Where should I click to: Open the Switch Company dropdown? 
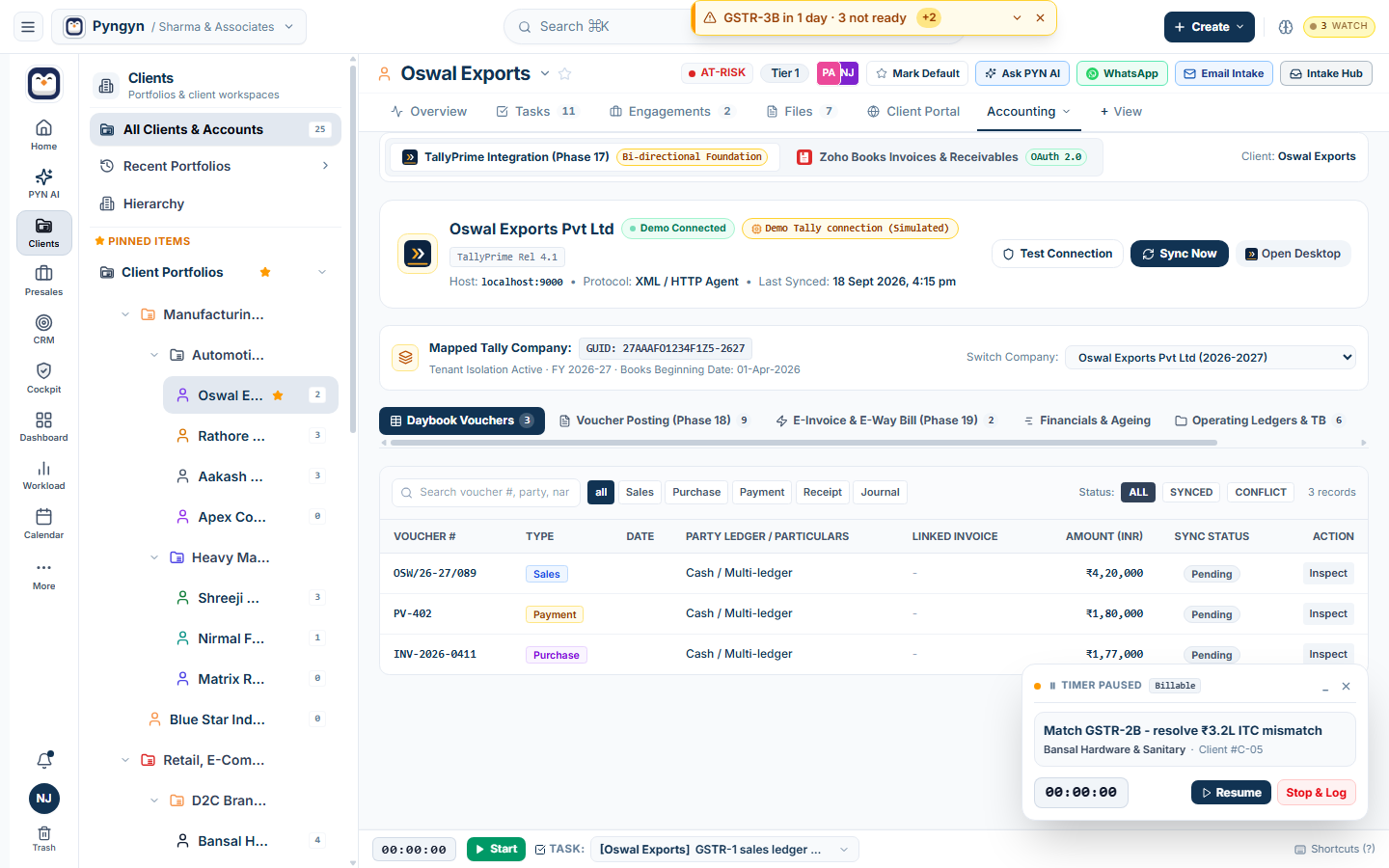click(x=1211, y=357)
